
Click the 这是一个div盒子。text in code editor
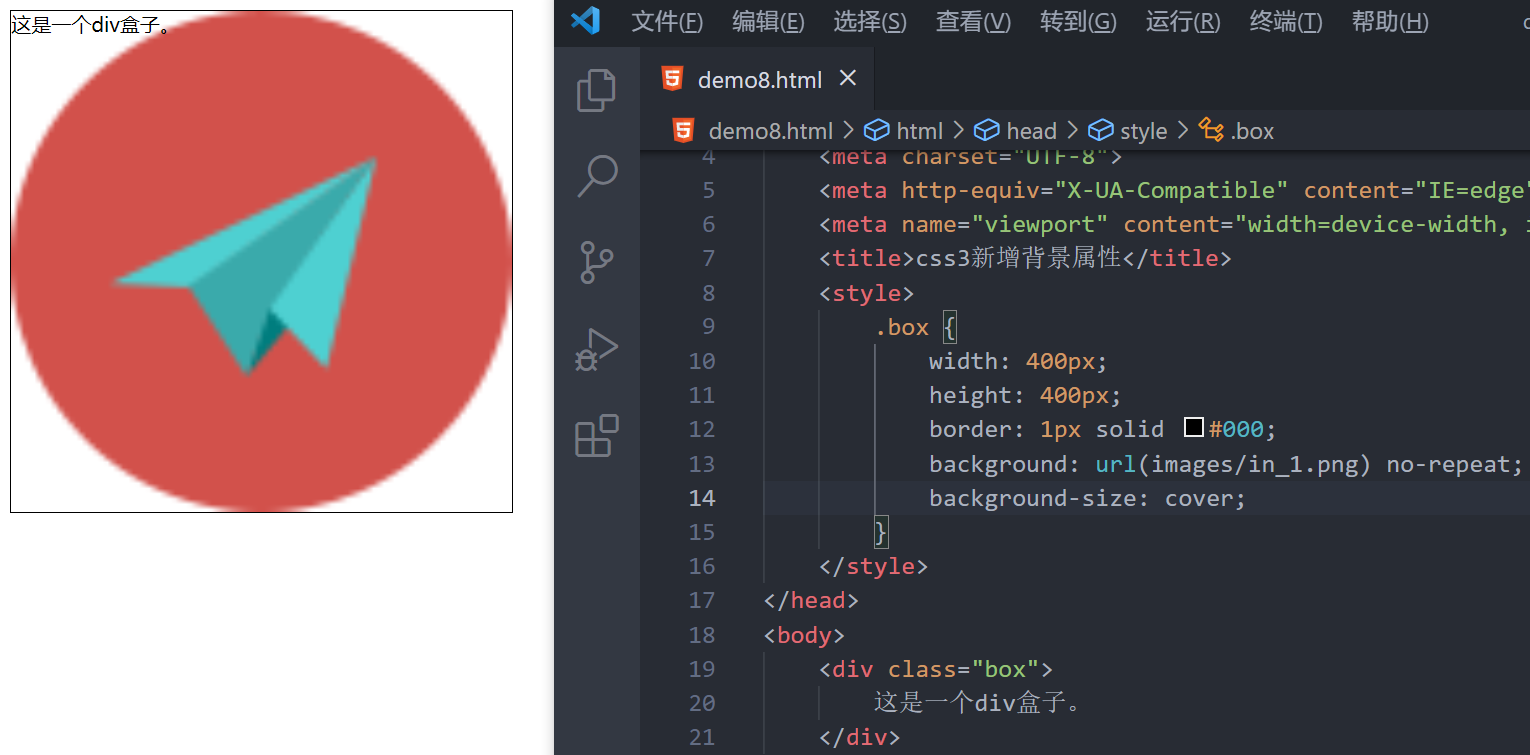coord(978,703)
